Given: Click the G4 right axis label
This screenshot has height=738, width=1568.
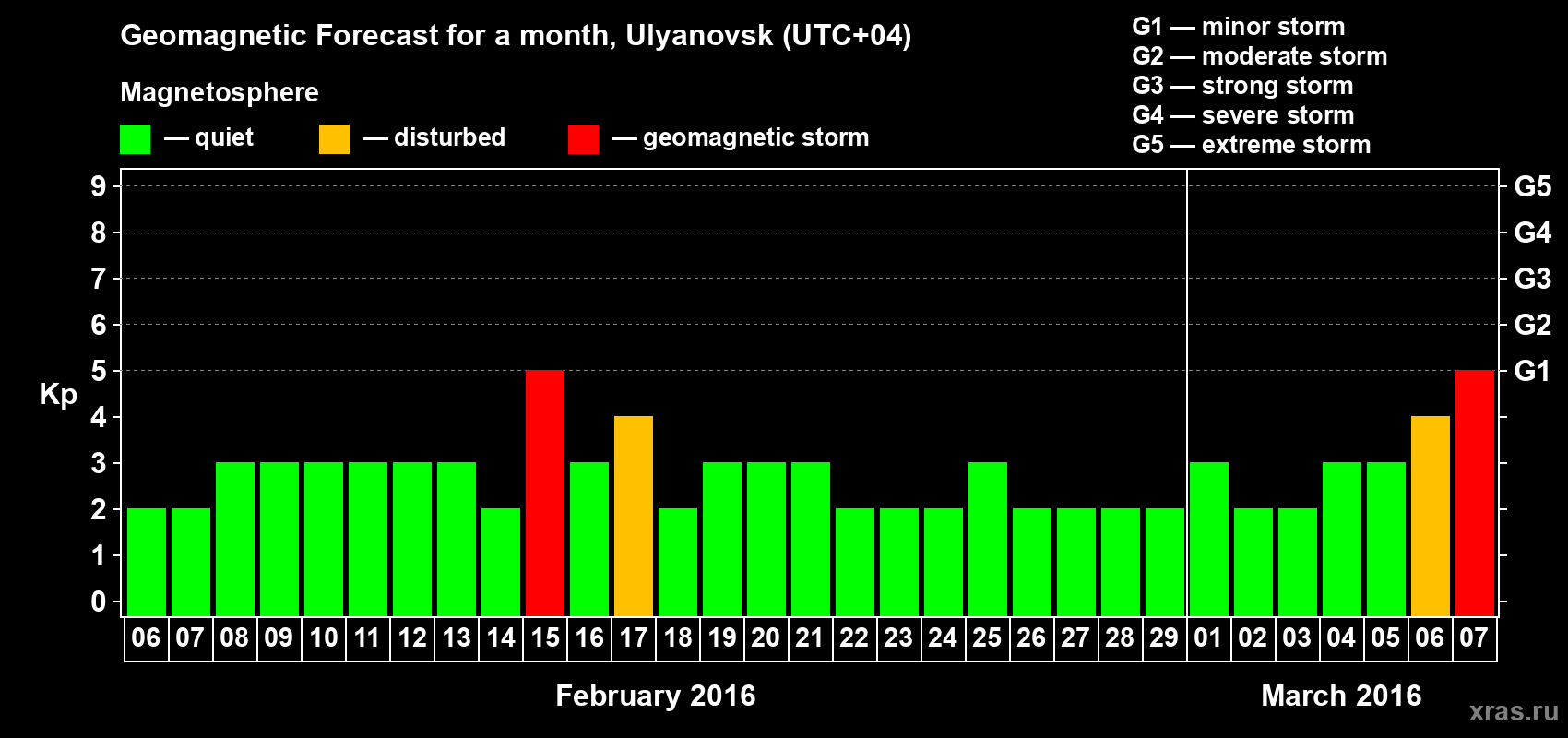Looking at the screenshot, I should 1533,232.
